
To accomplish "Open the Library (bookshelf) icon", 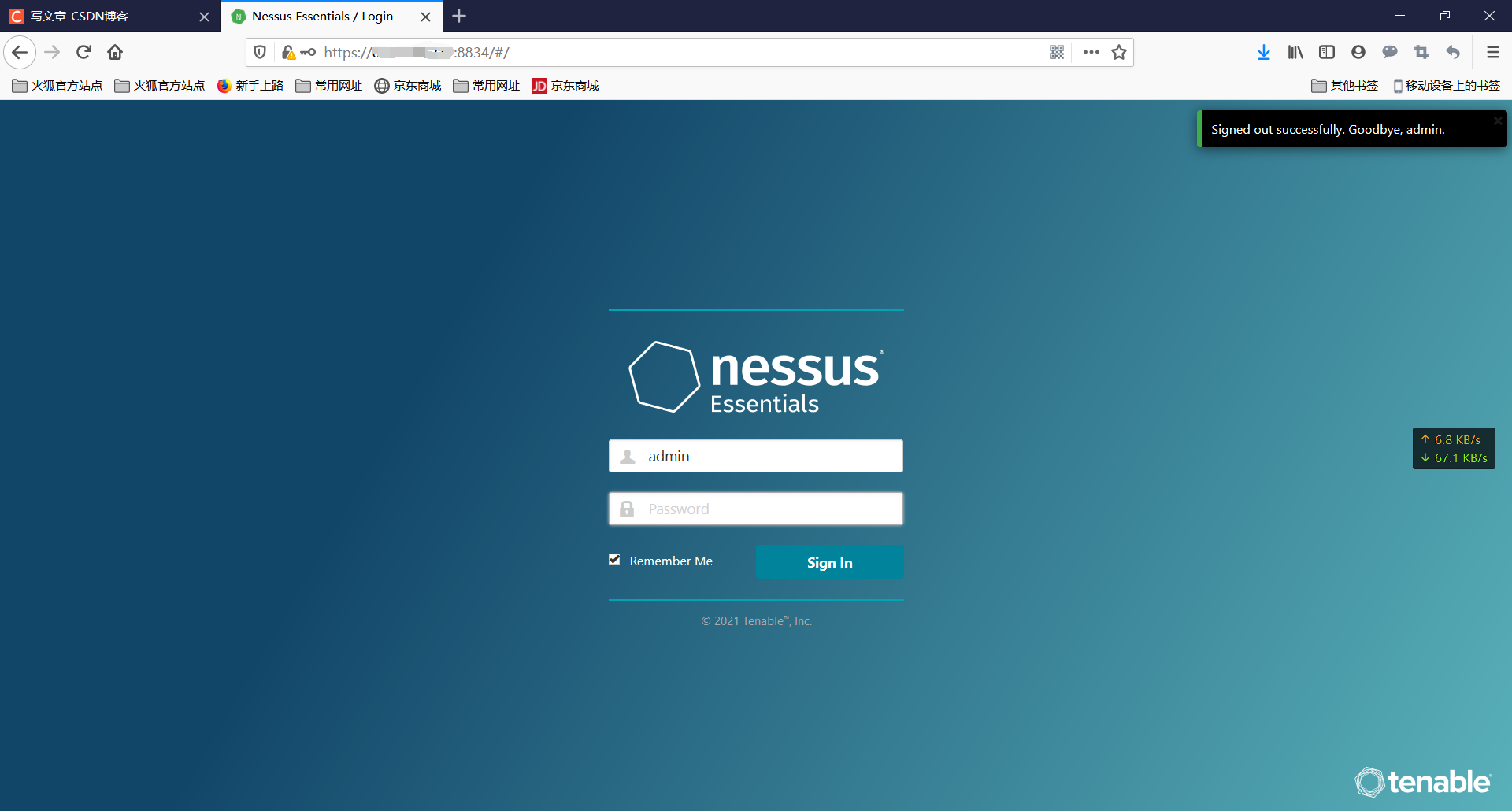I will pos(1295,52).
